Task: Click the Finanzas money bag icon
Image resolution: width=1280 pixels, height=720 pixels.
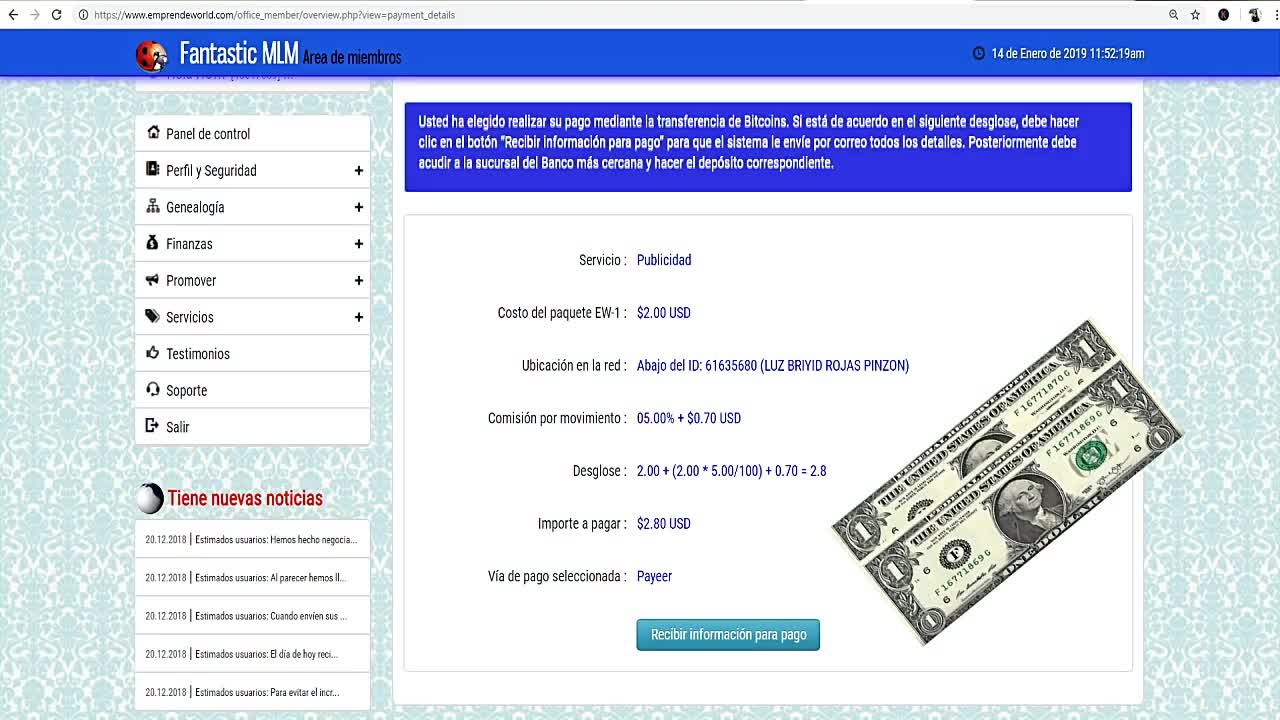Action: click(153, 243)
